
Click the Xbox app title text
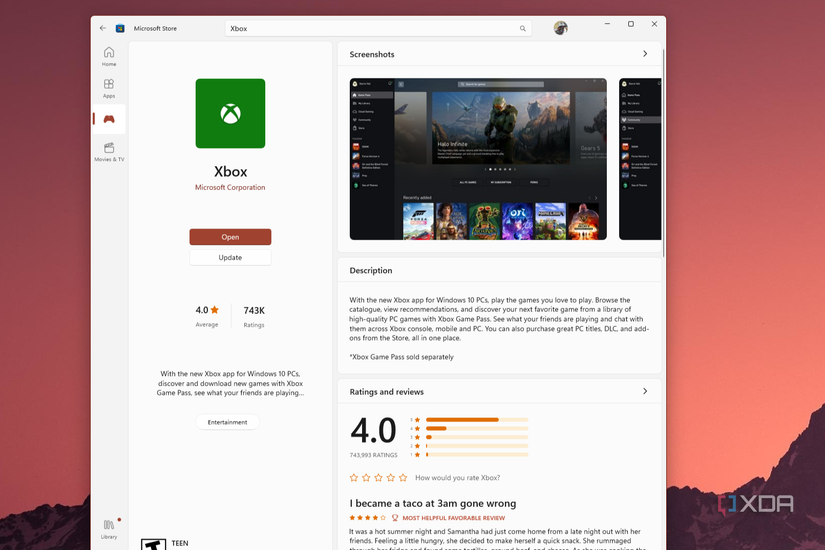230,172
